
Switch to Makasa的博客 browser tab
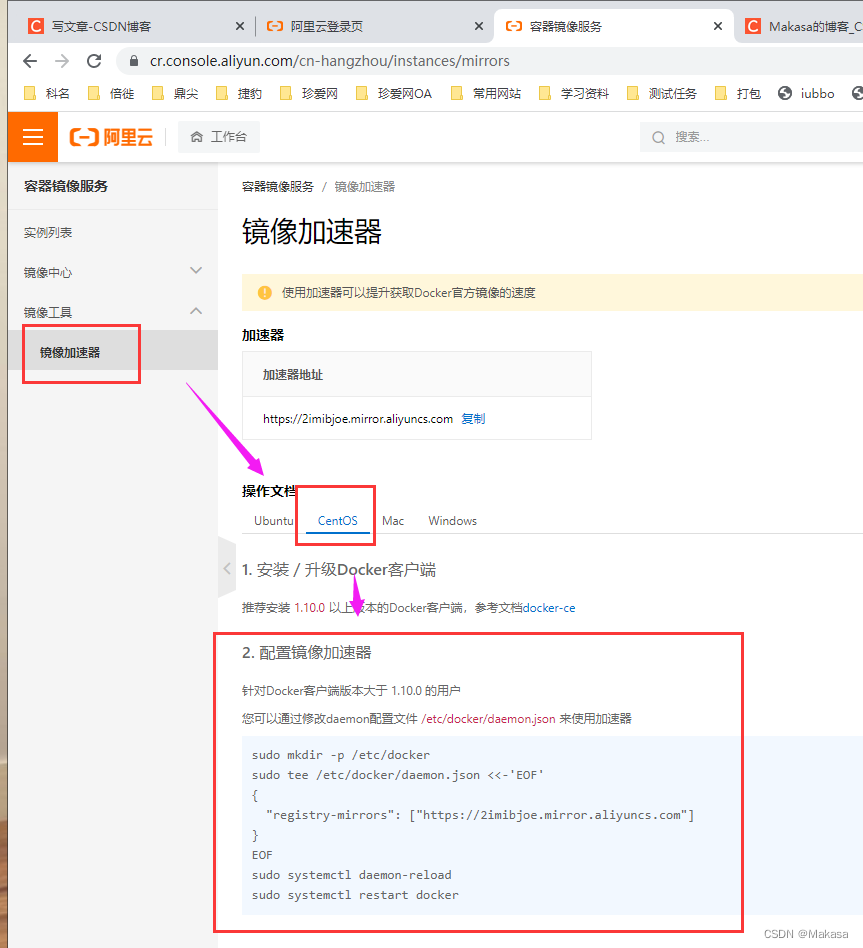(x=803, y=26)
